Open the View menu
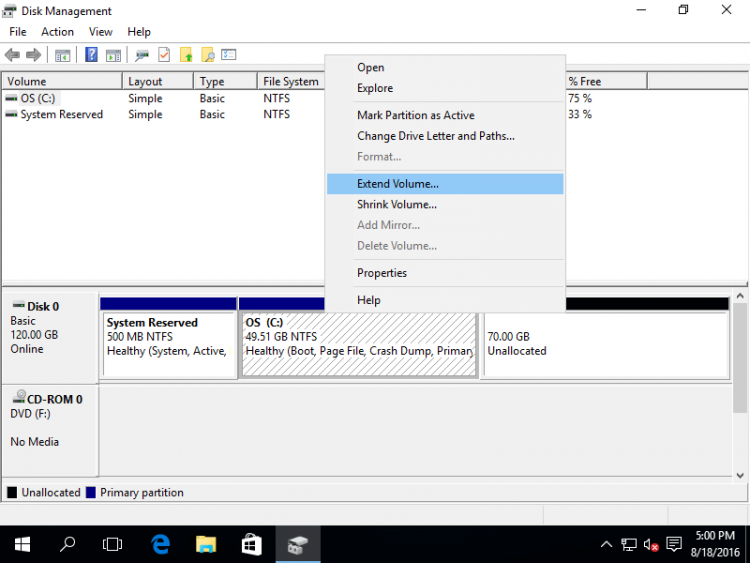The image size is (750, 563). (x=100, y=32)
